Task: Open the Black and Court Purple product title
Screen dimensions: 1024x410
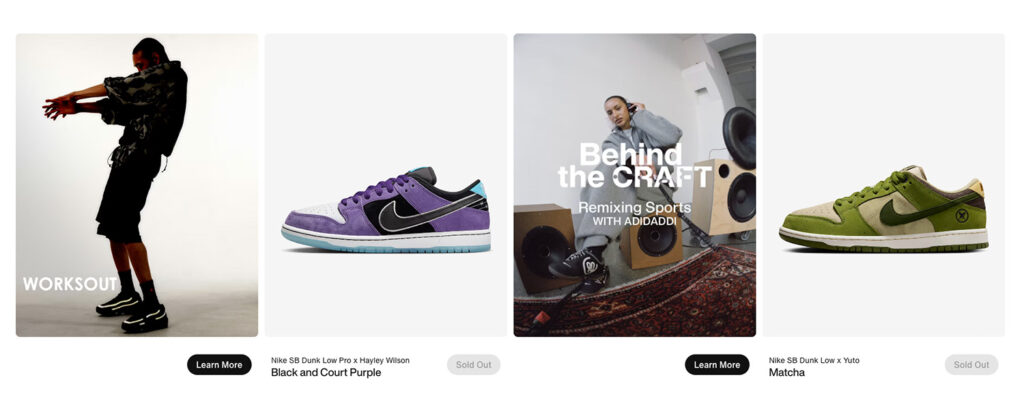Action: [x=326, y=373]
